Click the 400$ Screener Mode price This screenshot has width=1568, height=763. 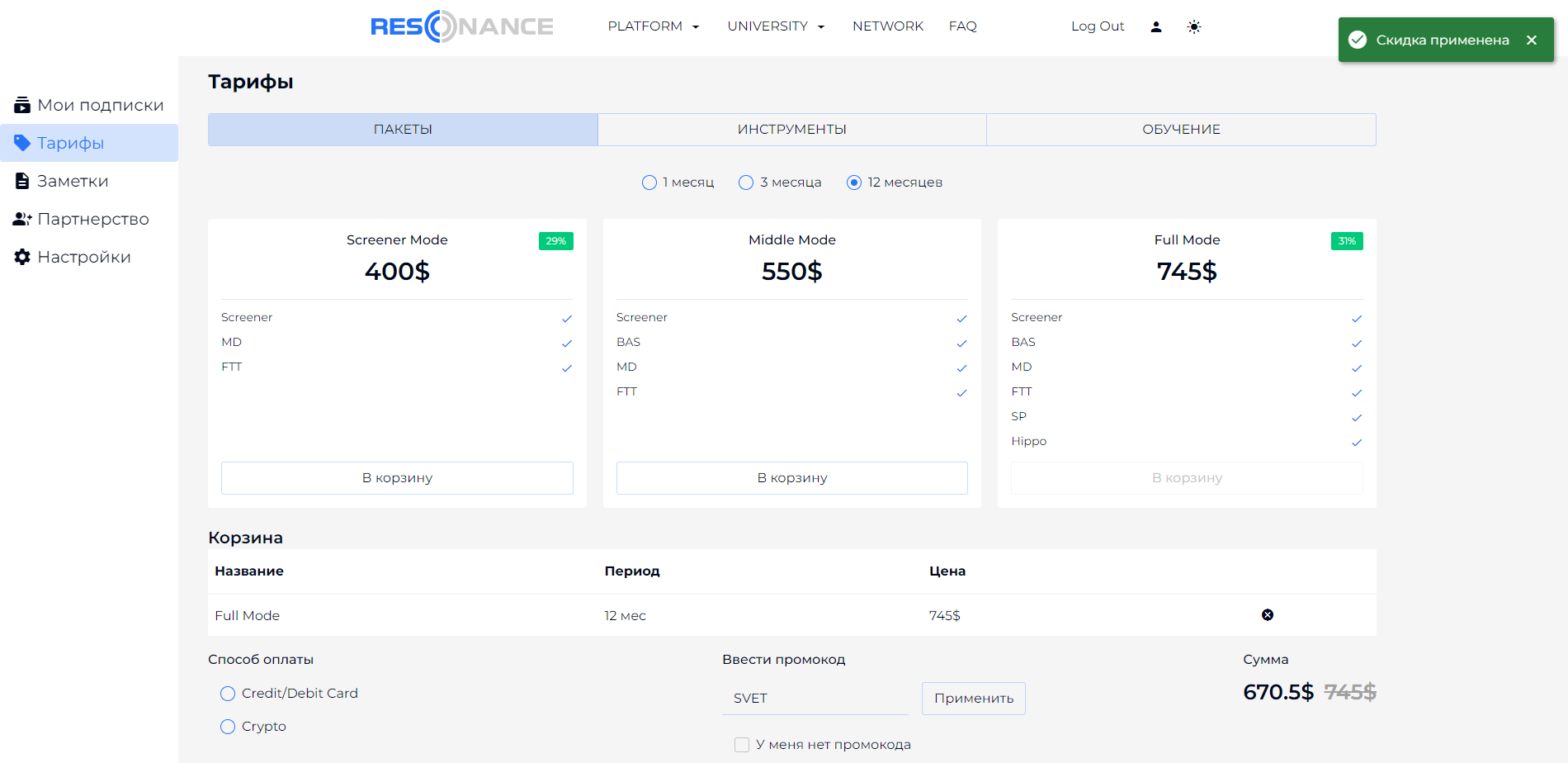point(397,271)
